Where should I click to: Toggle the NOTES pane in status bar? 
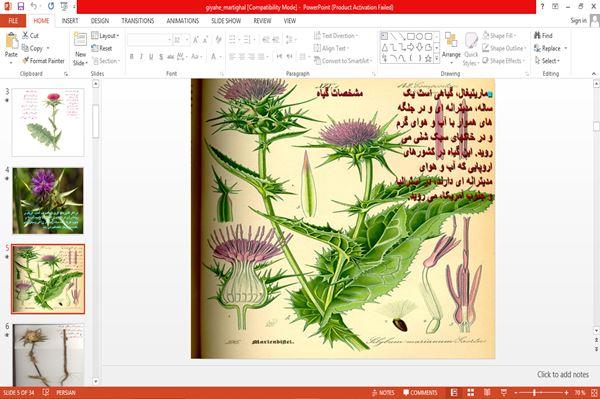383,392
